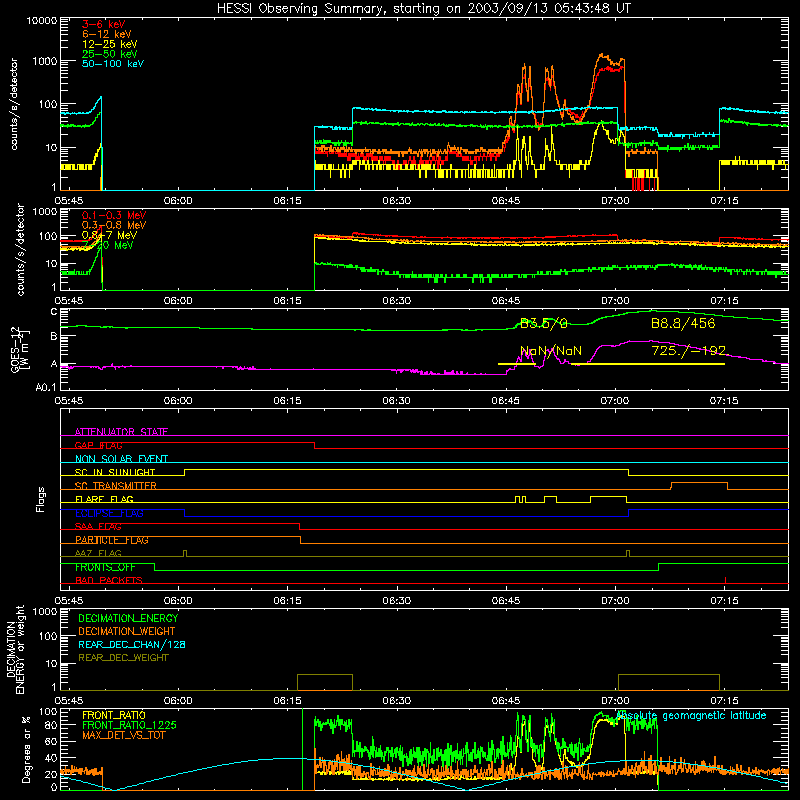Select the 6-12 keV legend label
Viewport: 800px width, 800px height.
point(107,34)
